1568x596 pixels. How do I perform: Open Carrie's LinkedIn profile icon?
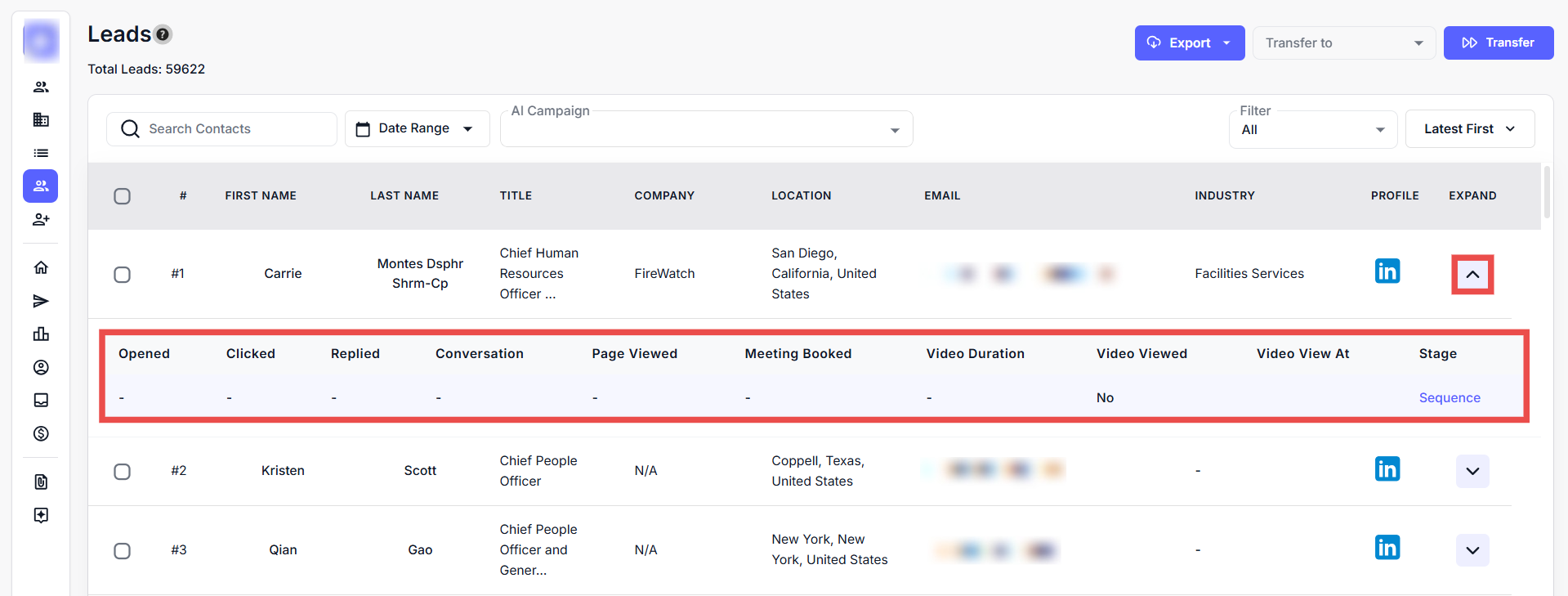point(1387,271)
